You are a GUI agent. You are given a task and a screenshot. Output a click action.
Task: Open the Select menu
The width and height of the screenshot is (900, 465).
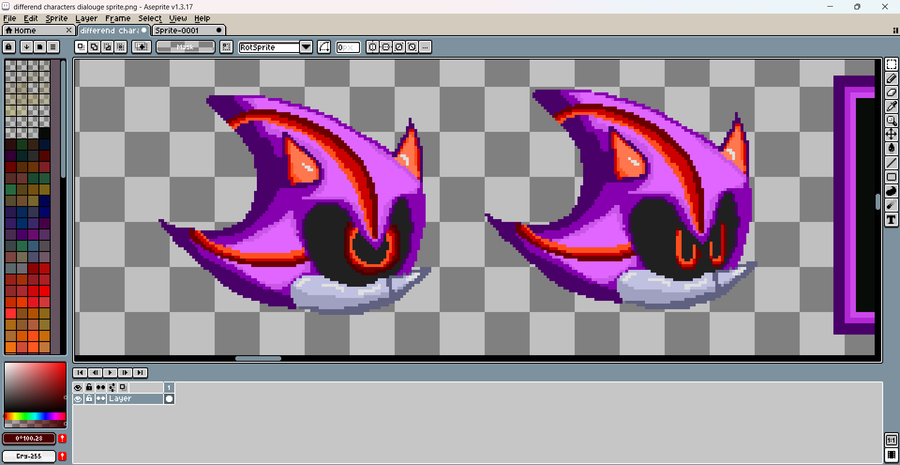tap(150, 18)
